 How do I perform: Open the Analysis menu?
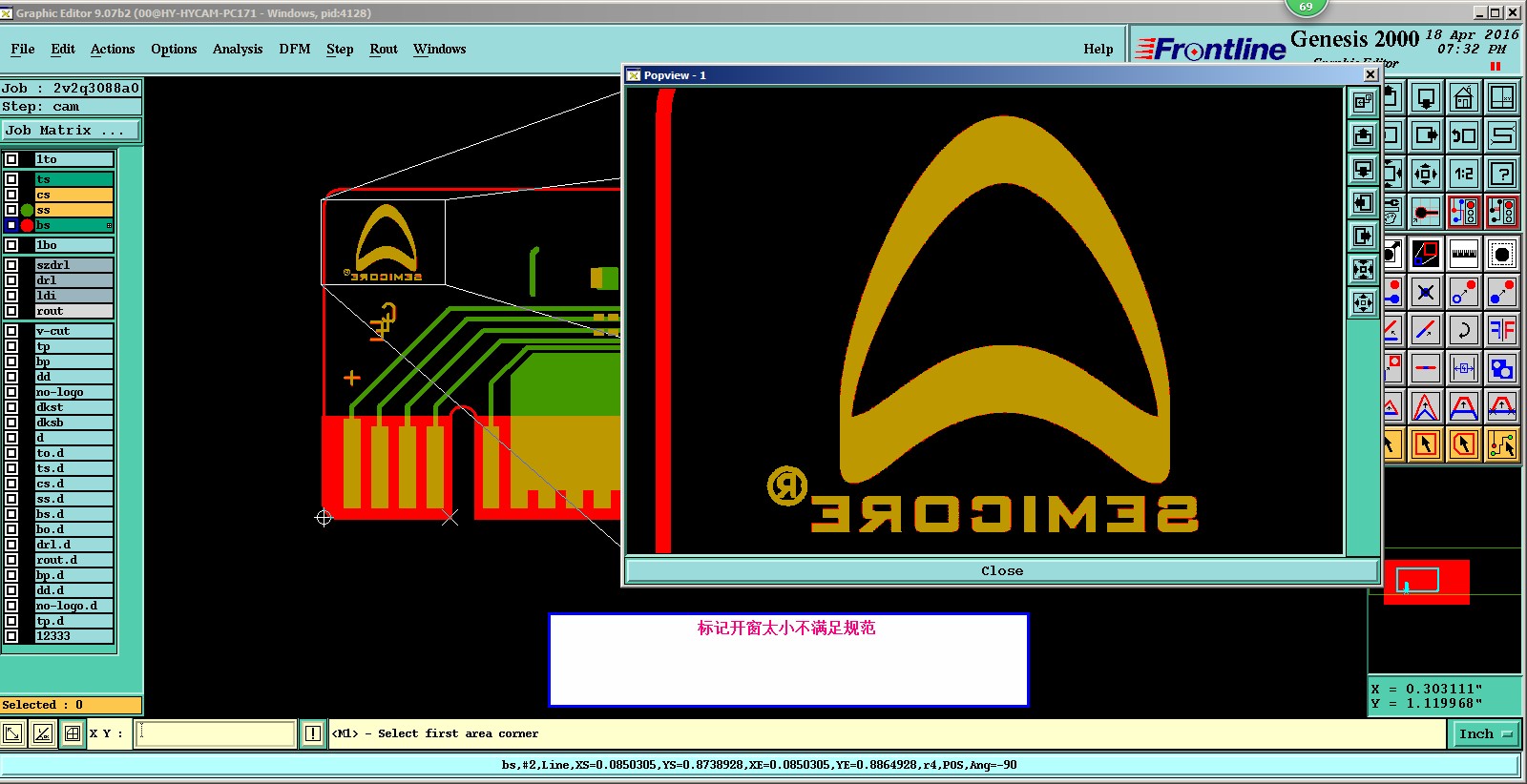click(238, 49)
